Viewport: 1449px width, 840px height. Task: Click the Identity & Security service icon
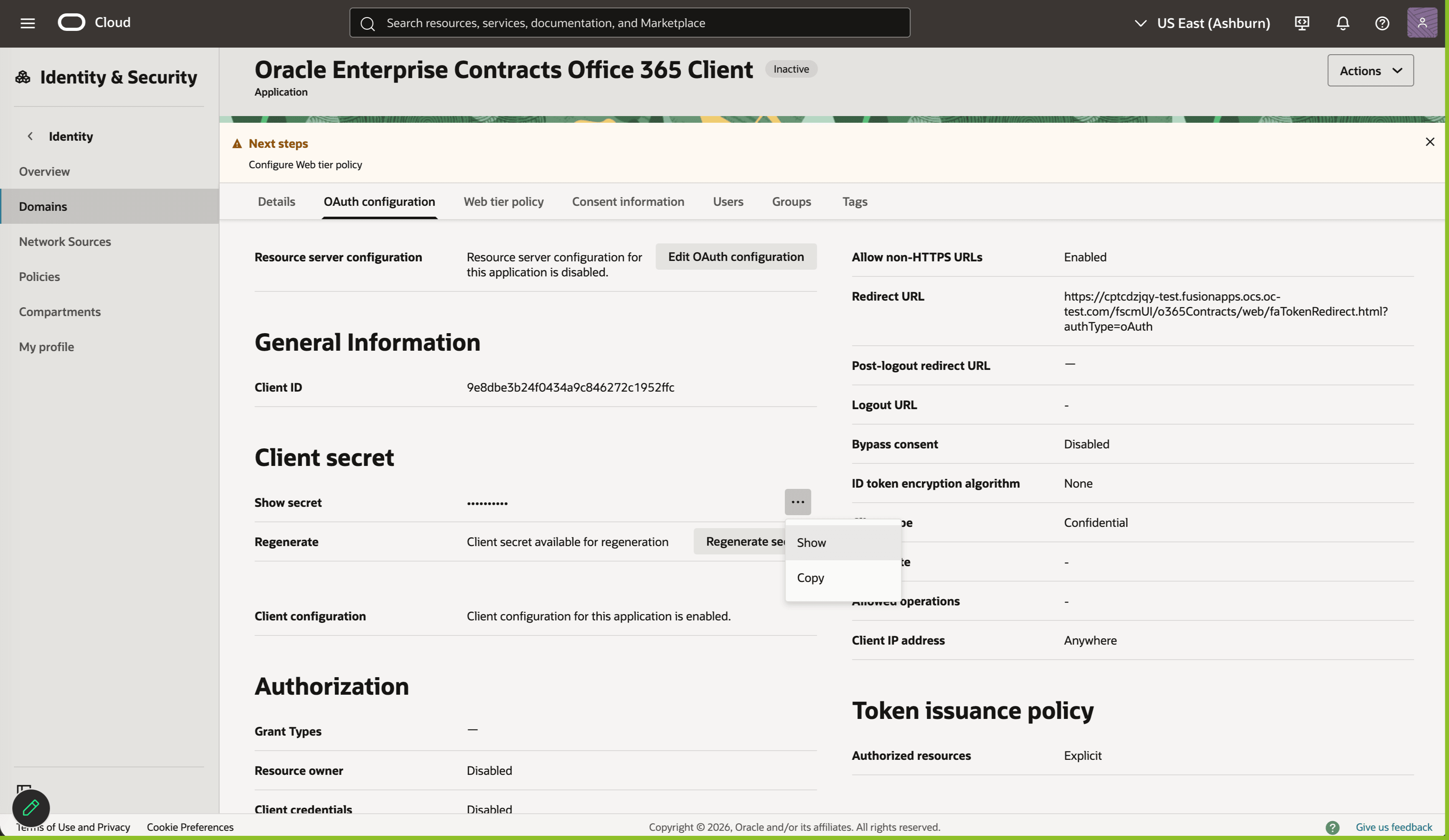pos(23,77)
